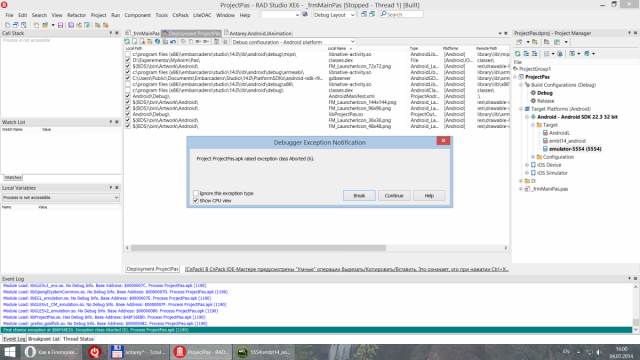
Task: Click the monitor icon left of Debug Layout combo
Action: pos(305,14)
